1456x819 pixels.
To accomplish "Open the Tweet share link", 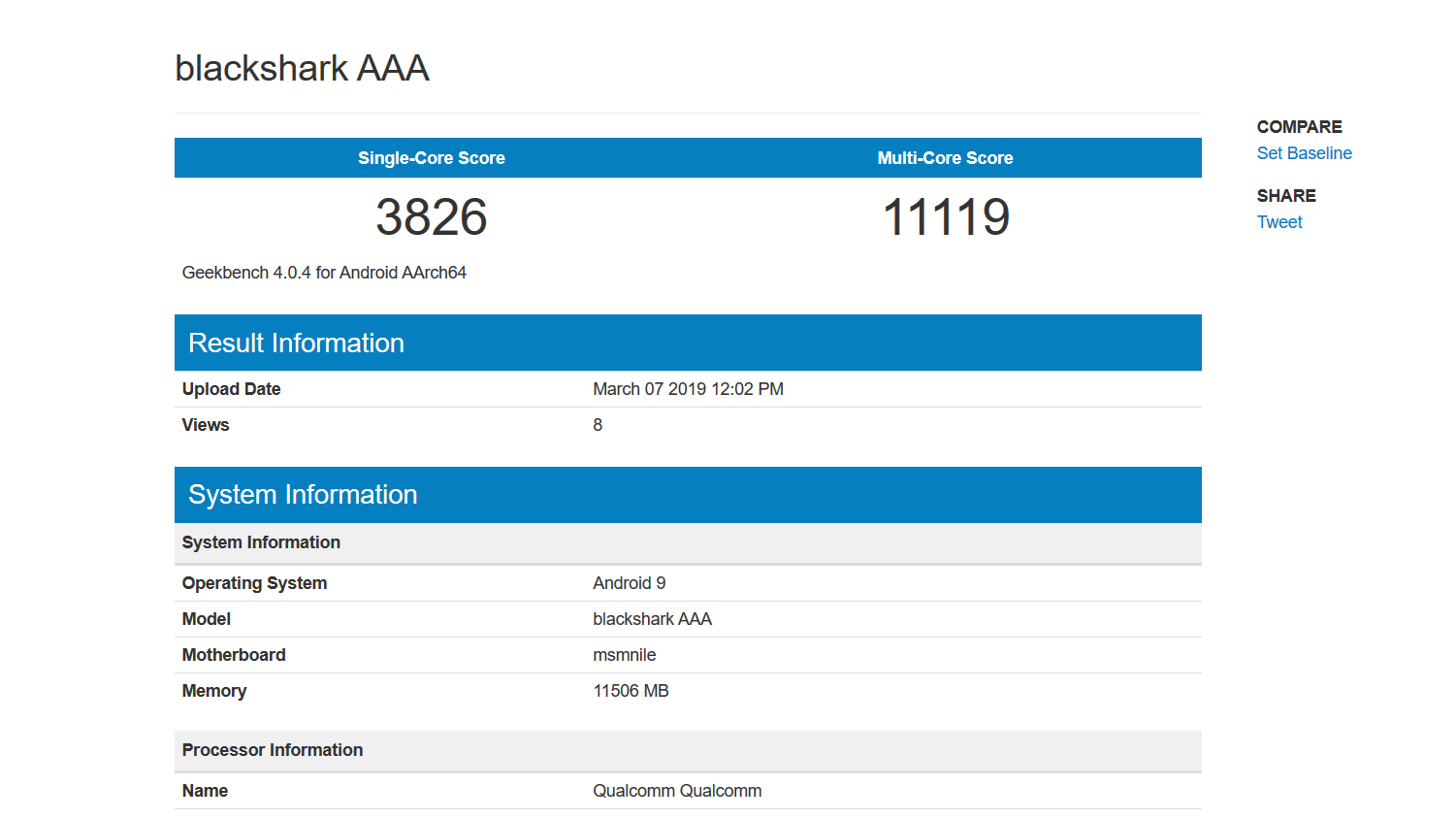I will point(1279,222).
